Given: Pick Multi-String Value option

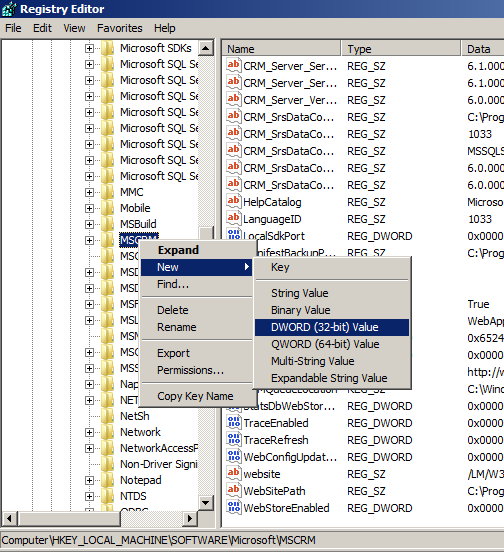Looking at the screenshot, I should [332, 361].
